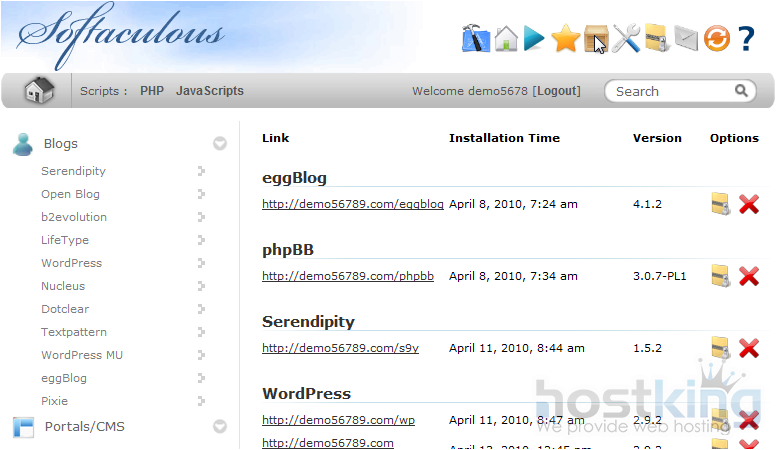Collapse the Blogs category arrow
776x450 pixels.
coord(220,144)
